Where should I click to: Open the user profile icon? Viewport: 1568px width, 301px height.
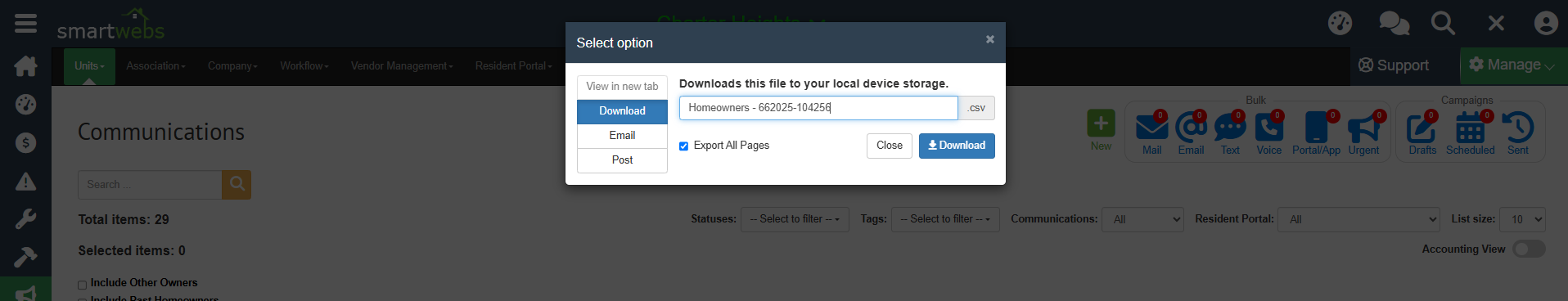[1546, 23]
